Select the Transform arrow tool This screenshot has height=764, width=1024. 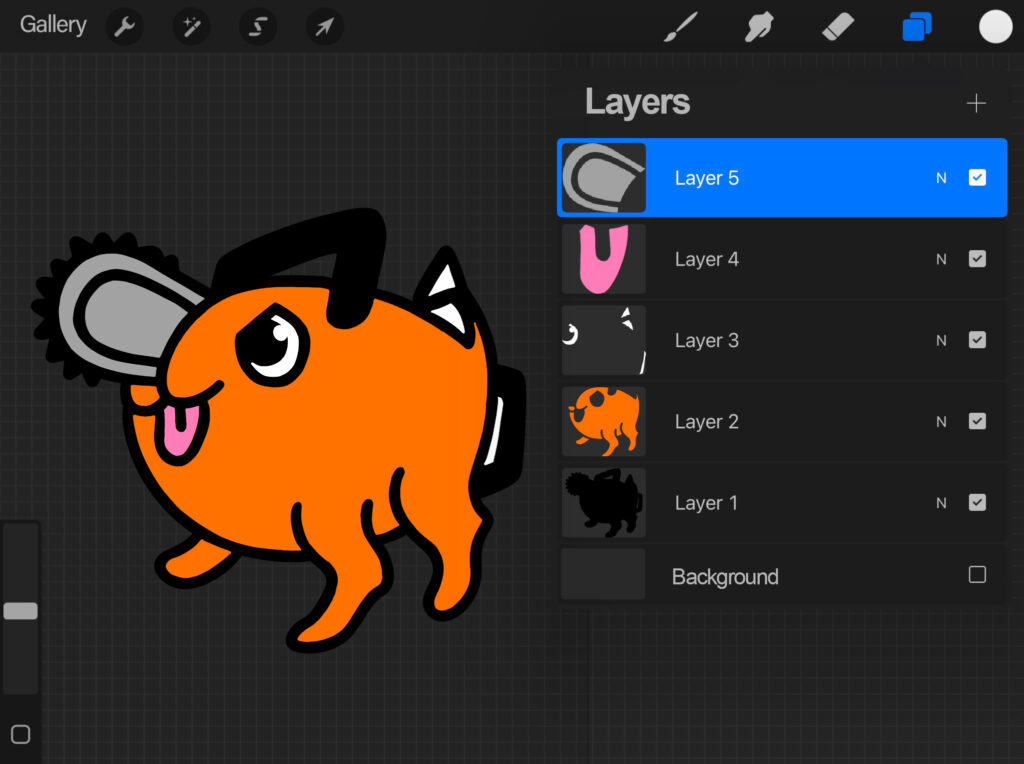click(x=323, y=26)
